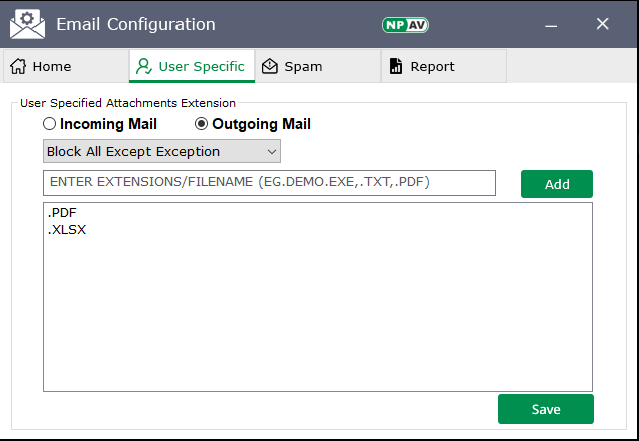Close the Email Configuration window
639x441 pixels.
pos(602,24)
